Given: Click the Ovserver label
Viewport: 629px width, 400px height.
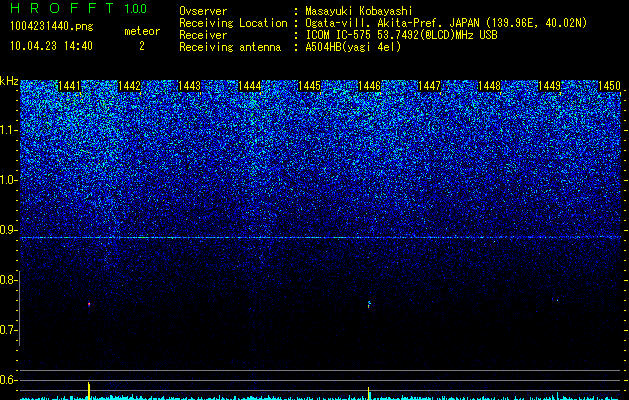Looking at the screenshot, I should (x=203, y=11).
